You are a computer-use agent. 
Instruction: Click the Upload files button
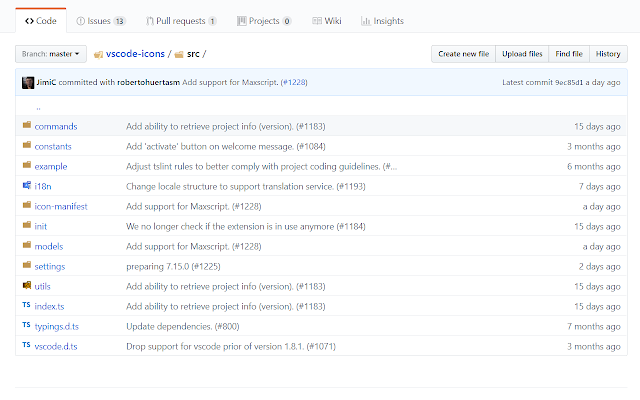[522, 54]
